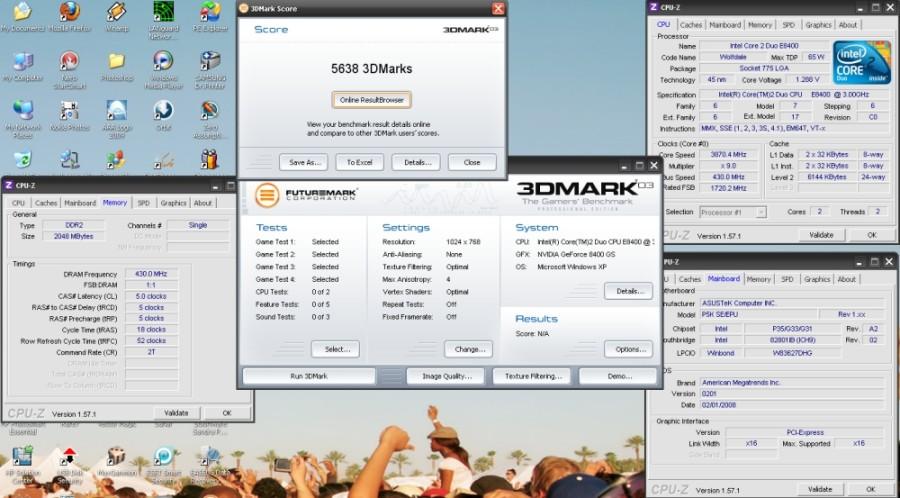900x498 pixels.
Task: Click the mainboard Model P5K SE/EPU value
Action: pos(758,315)
